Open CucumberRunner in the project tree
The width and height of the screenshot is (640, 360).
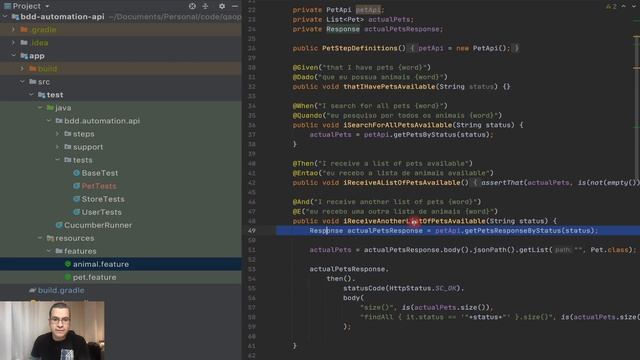(x=98, y=225)
